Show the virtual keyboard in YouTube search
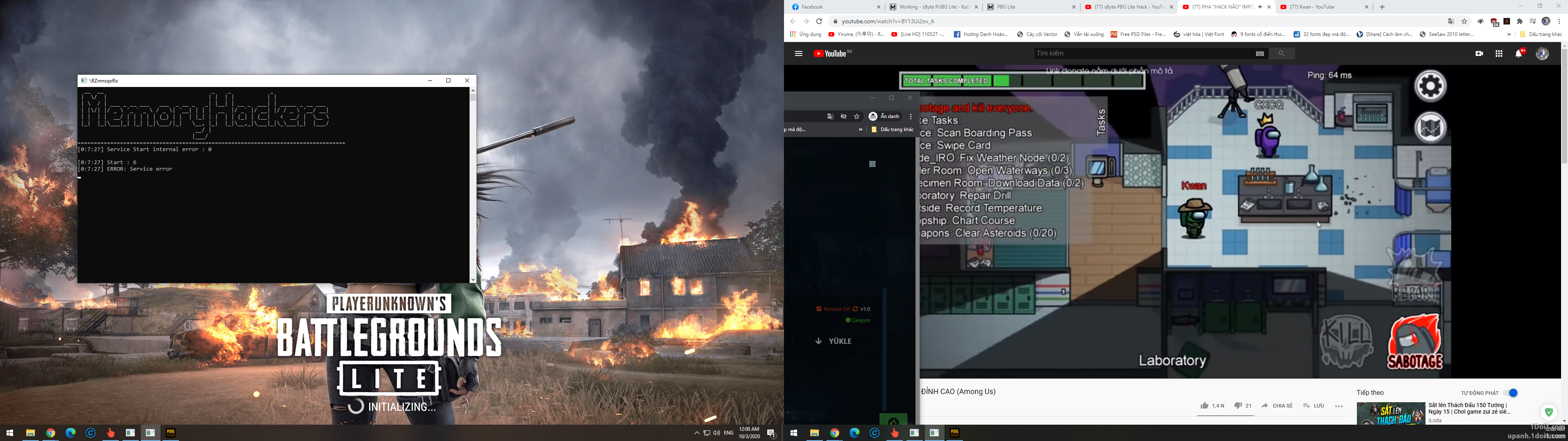The image size is (1568, 441). click(1260, 53)
